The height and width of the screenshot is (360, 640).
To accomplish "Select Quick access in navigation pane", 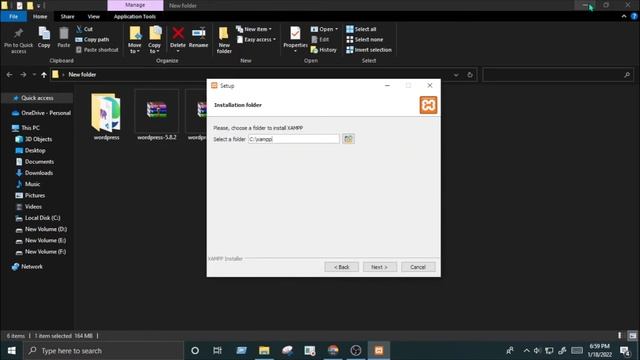I will 37,98.
